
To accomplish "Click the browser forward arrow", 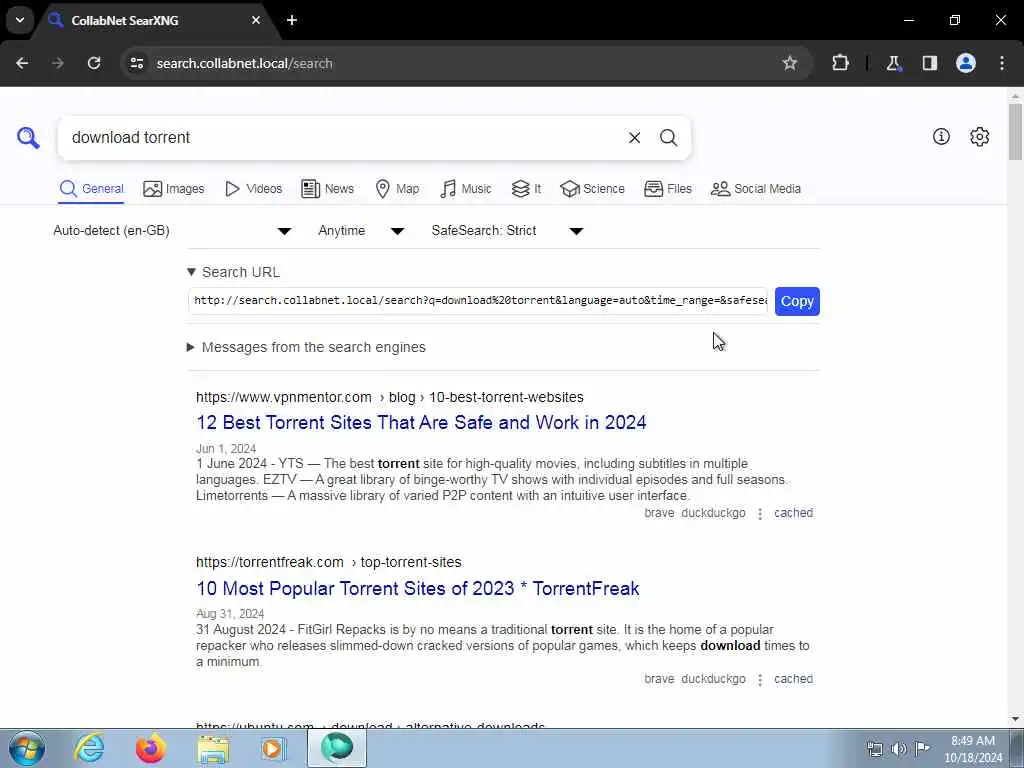I will [58, 63].
